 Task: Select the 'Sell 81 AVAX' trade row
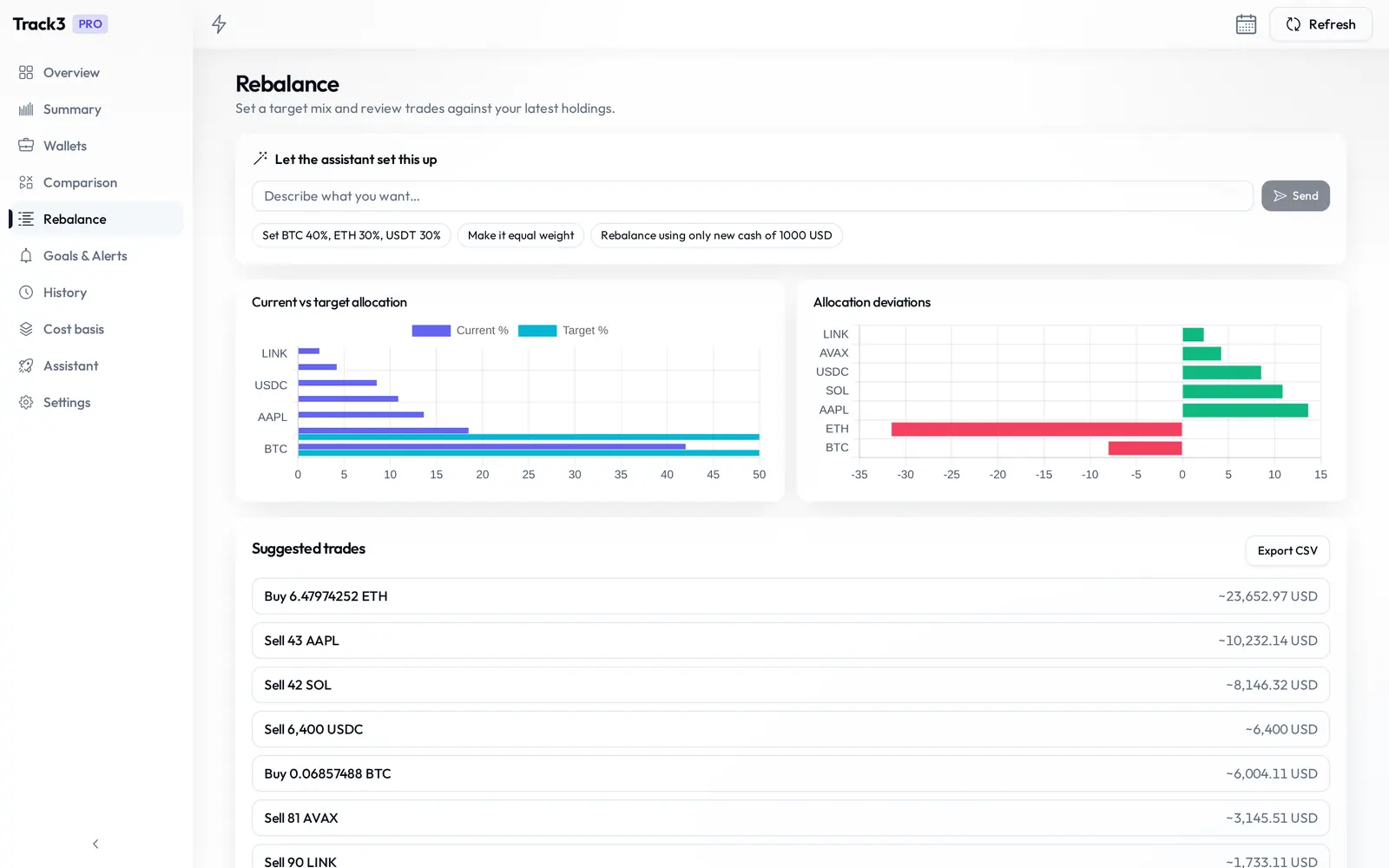790,818
